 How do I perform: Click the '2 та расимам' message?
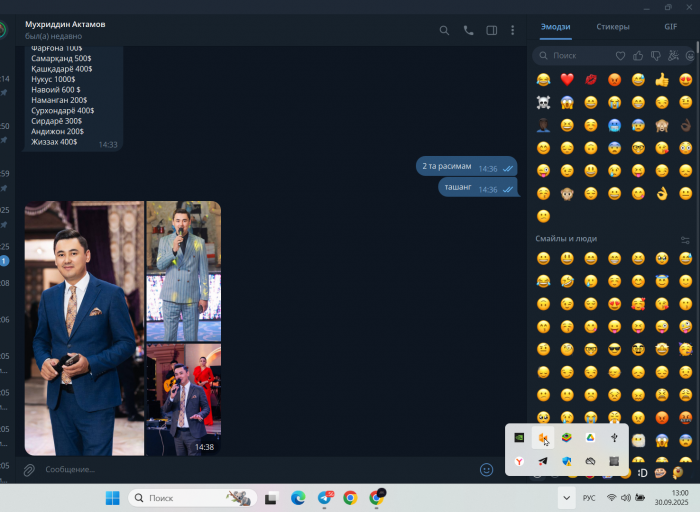[x=467, y=167]
